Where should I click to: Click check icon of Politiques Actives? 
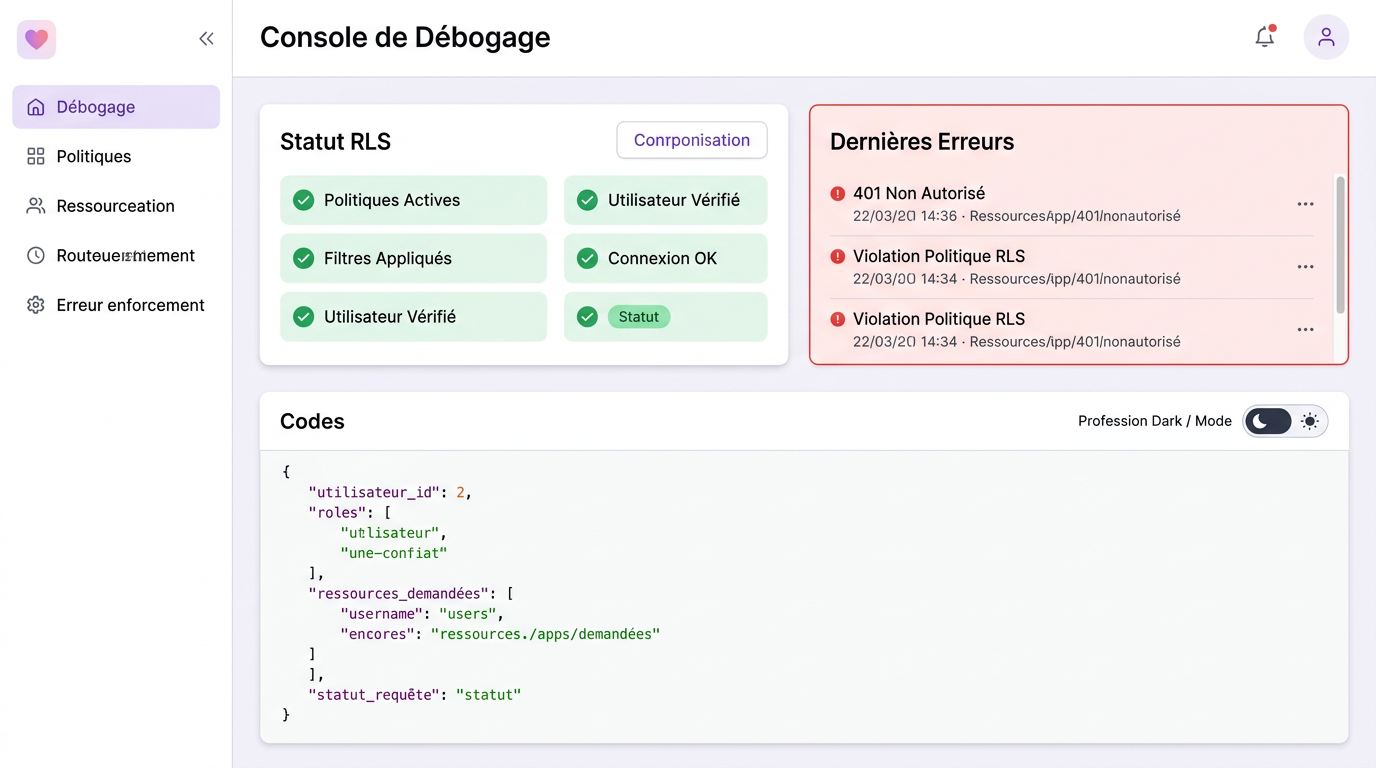303,200
